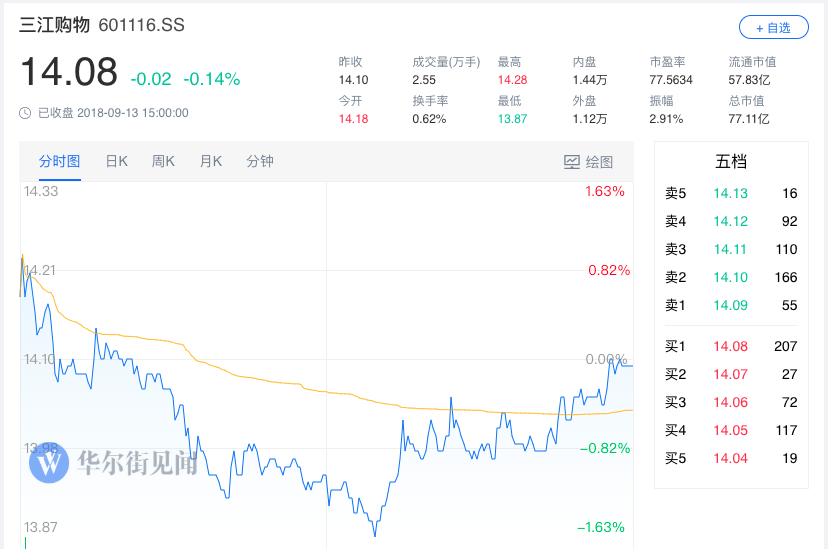Image resolution: width=828 pixels, height=549 pixels.
Task: Click the clock icon beside 已收盘
Action: 25,113
